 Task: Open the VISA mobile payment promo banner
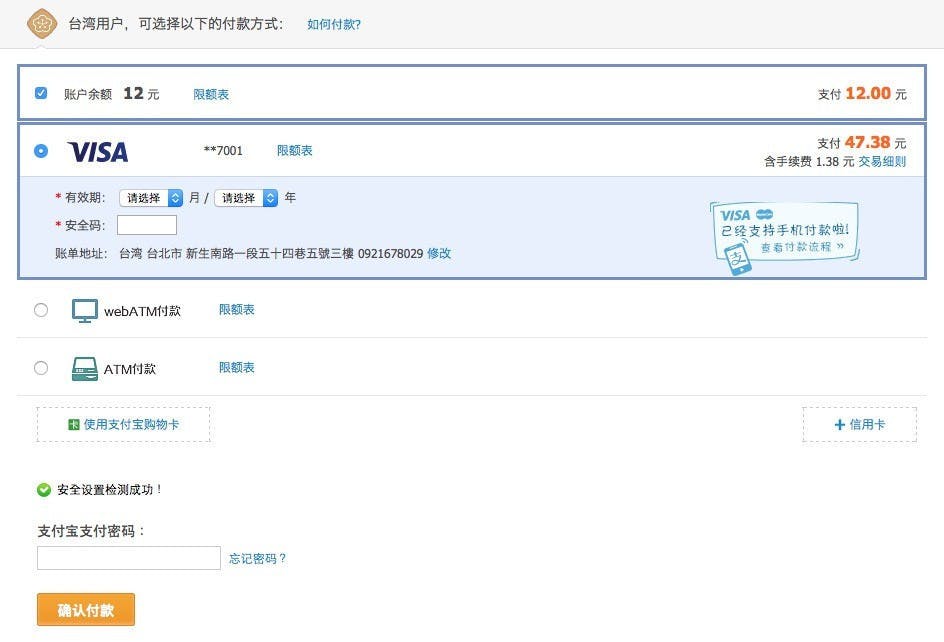785,237
